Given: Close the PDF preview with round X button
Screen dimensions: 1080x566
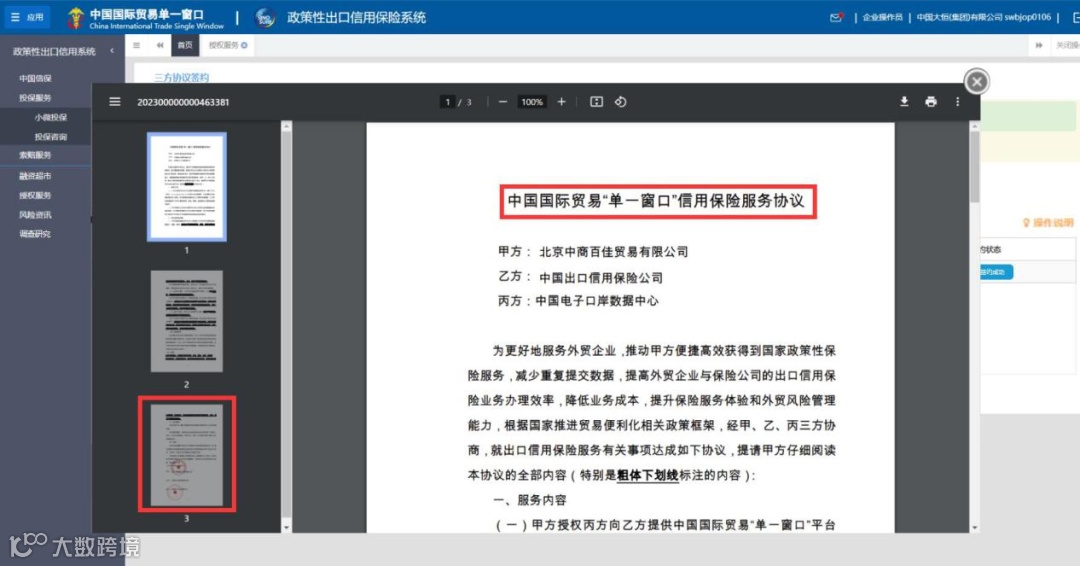Looking at the screenshot, I should [x=977, y=82].
